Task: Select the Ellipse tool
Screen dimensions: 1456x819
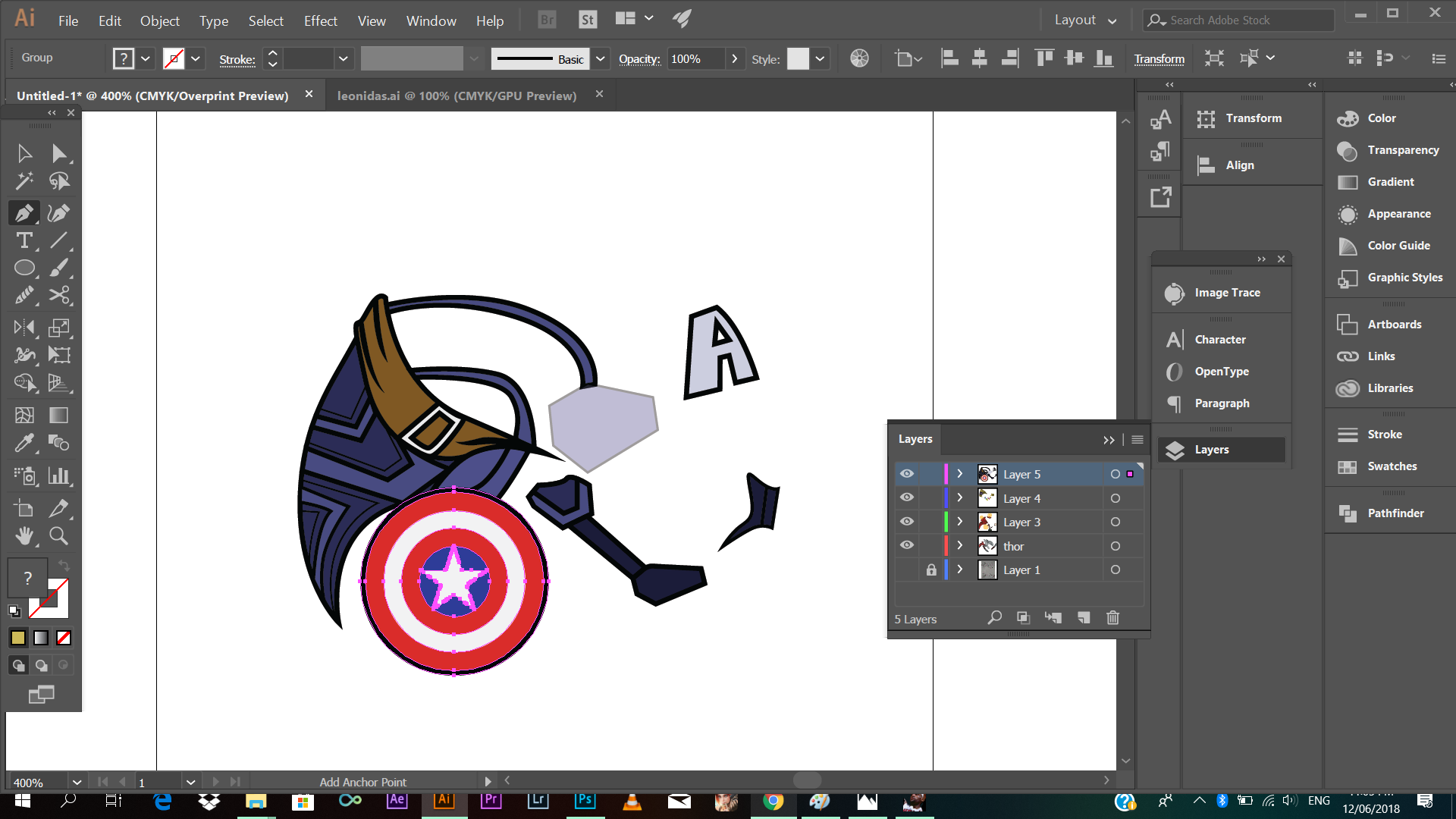Action: [24, 268]
